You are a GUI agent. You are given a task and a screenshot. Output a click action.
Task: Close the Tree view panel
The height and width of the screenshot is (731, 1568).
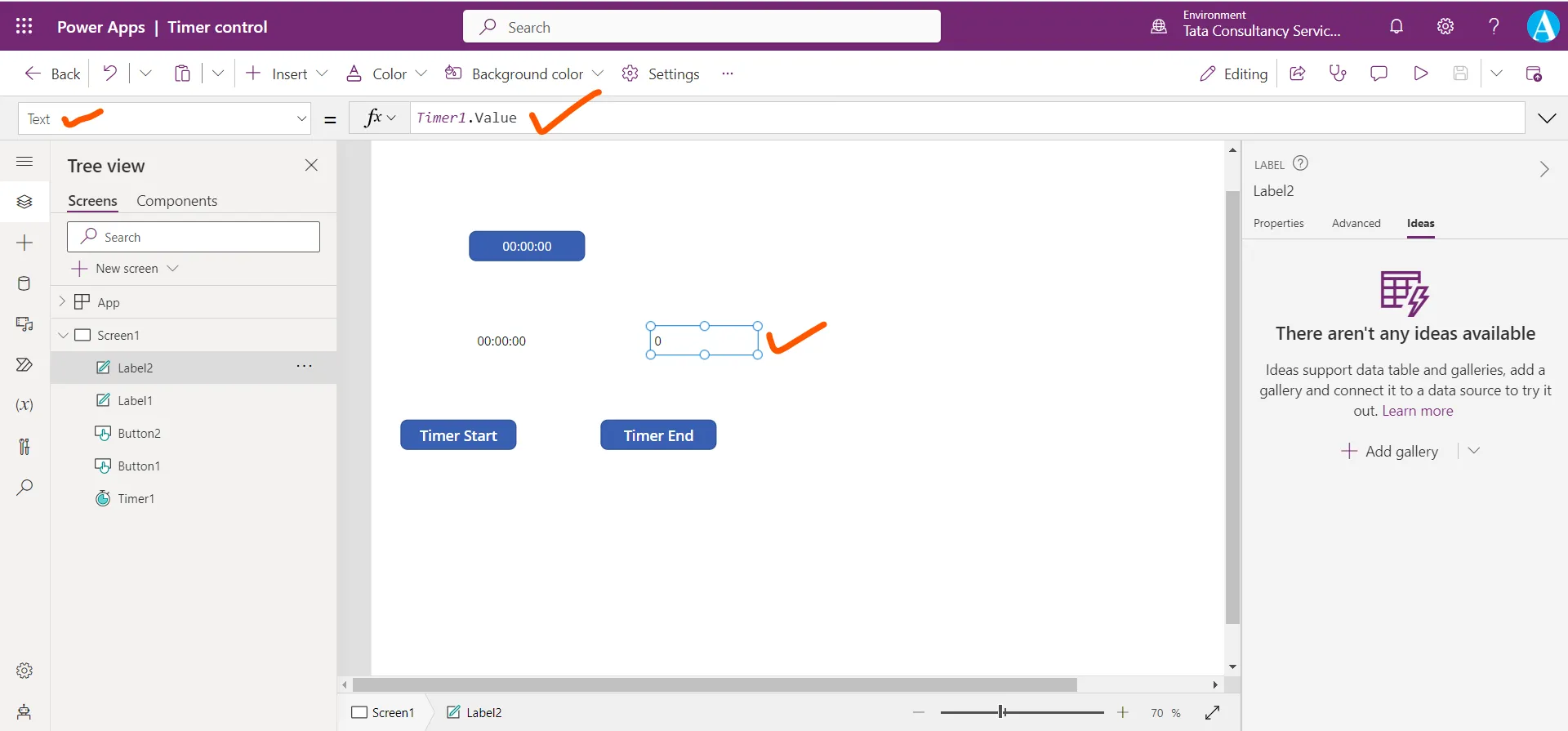click(x=311, y=165)
